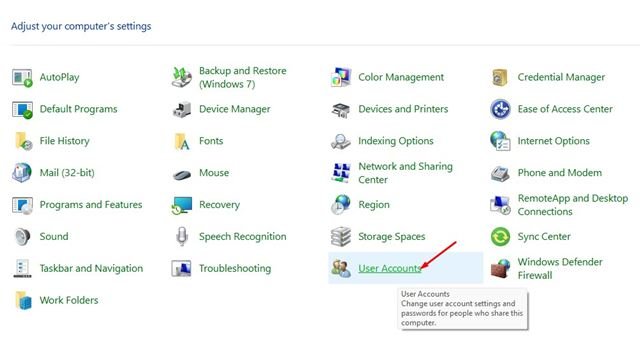Viewport: 640px width, 364px height.
Task: Select the Work Folders icon
Action: [x=23, y=300]
